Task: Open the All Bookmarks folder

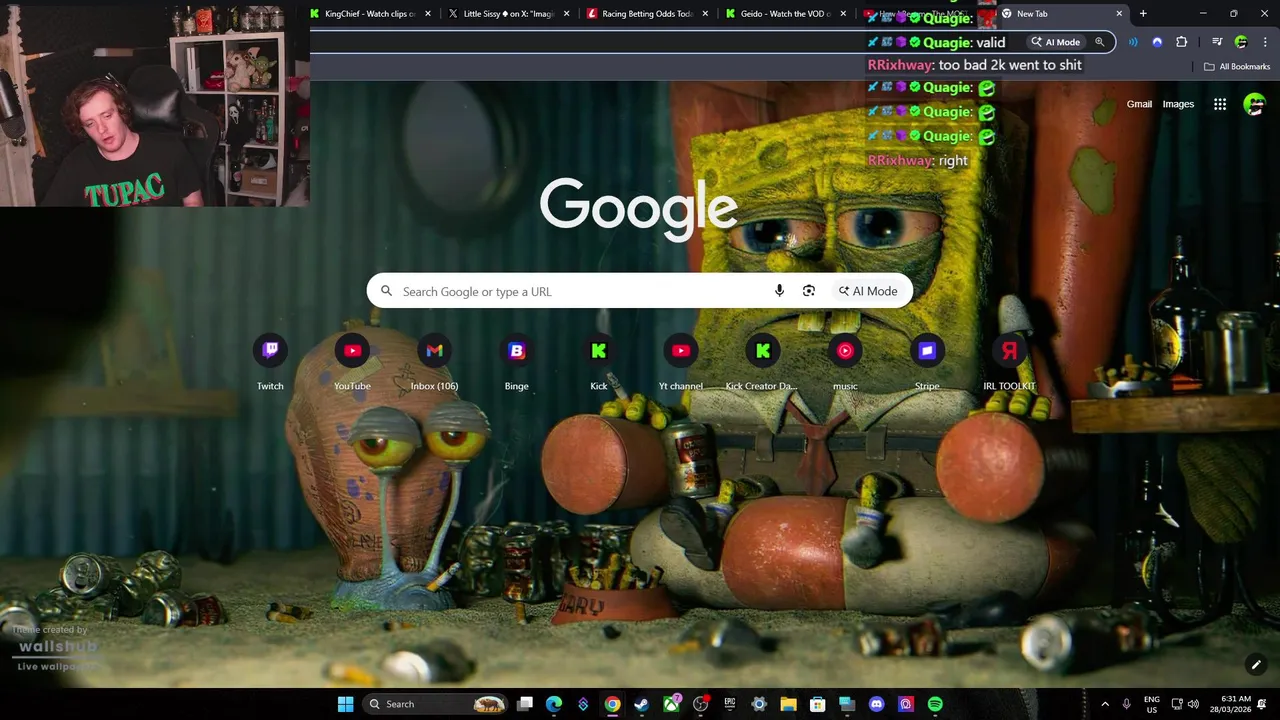Action: coord(1237,67)
